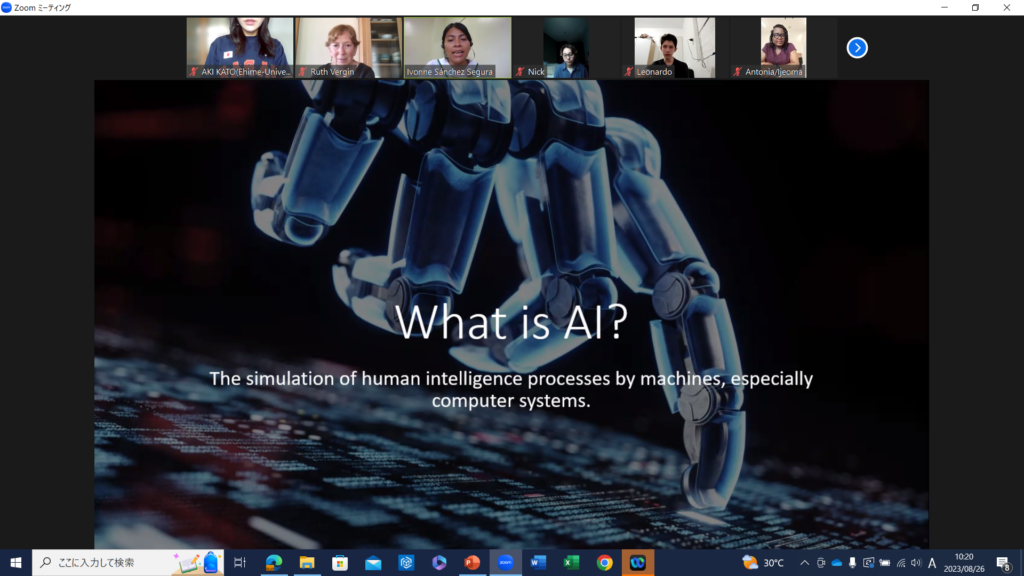Open the purple-blue hexagon app on the taskbar
Viewport: 1024px width, 576px height.
pyautogui.click(x=439, y=562)
